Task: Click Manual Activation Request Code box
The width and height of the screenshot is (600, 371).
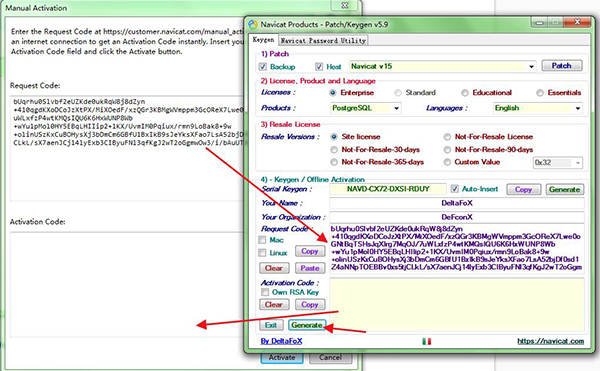Action: [x=127, y=148]
